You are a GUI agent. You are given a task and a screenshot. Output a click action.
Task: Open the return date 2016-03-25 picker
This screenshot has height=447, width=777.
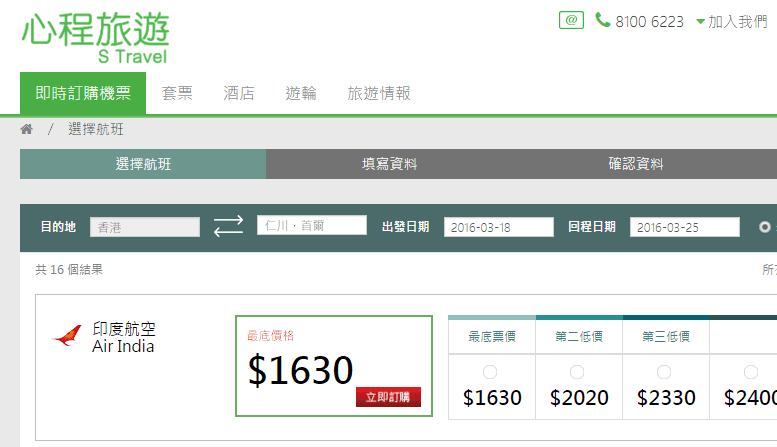[682, 227]
